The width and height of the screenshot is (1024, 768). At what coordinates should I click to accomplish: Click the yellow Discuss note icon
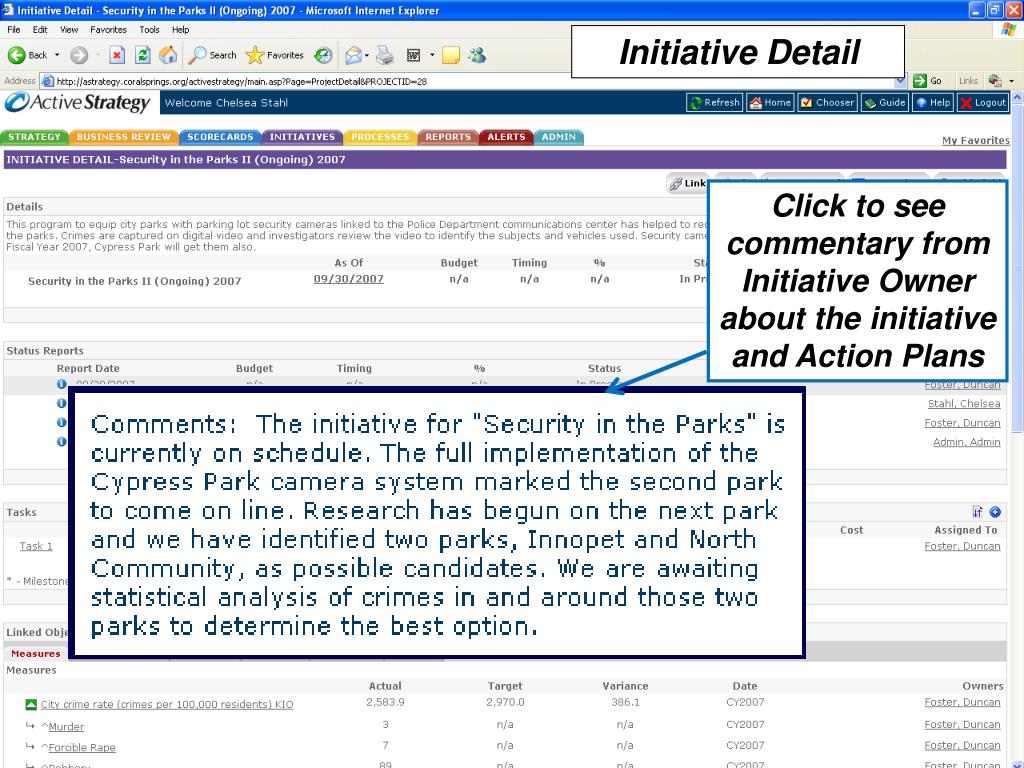451,56
